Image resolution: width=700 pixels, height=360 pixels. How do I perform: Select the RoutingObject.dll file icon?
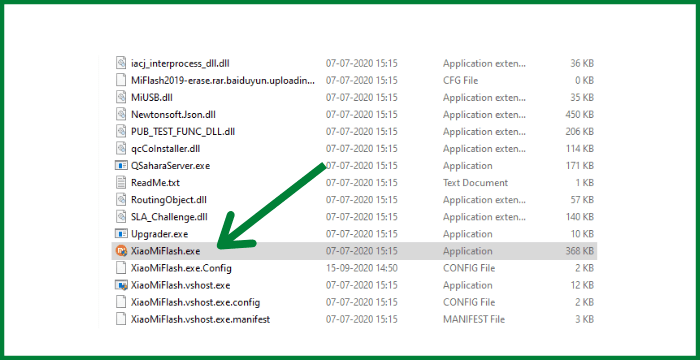pyautogui.click(x=121, y=200)
